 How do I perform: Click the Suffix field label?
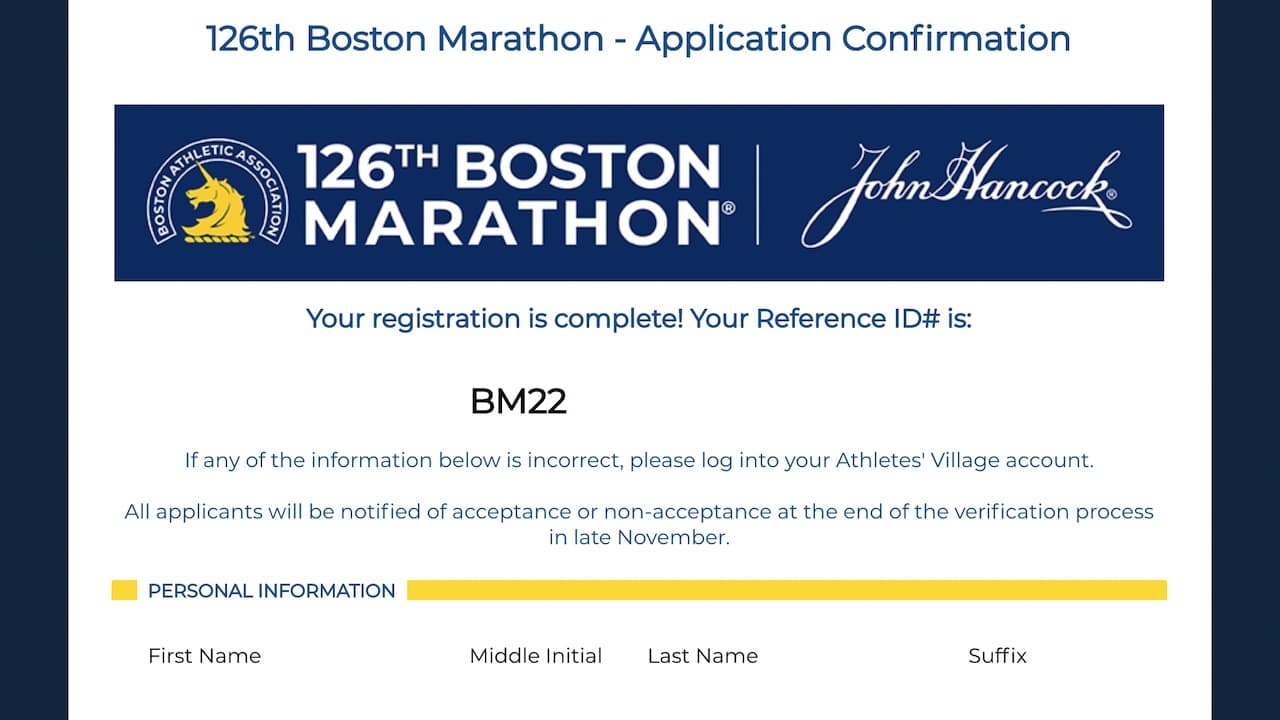tap(997, 656)
